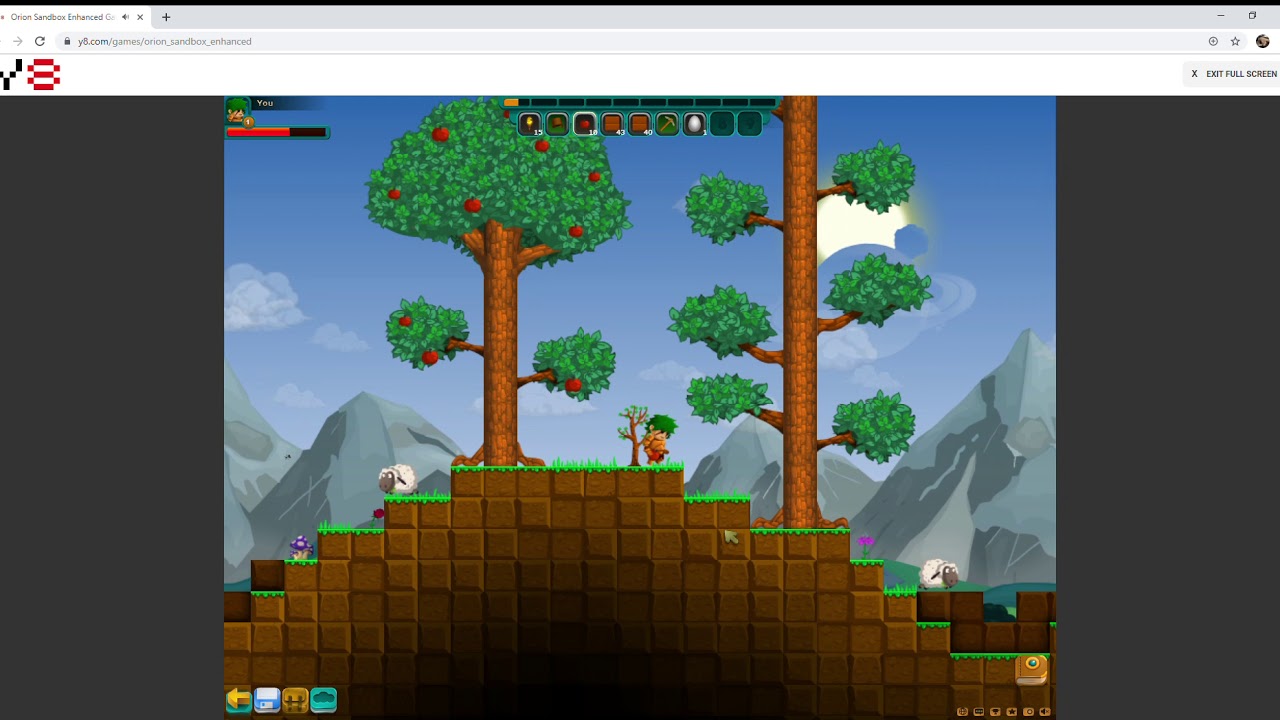Click the sheep left of the hill
The height and width of the screenshot is (720, 1280).
click(x=397, y=480)
